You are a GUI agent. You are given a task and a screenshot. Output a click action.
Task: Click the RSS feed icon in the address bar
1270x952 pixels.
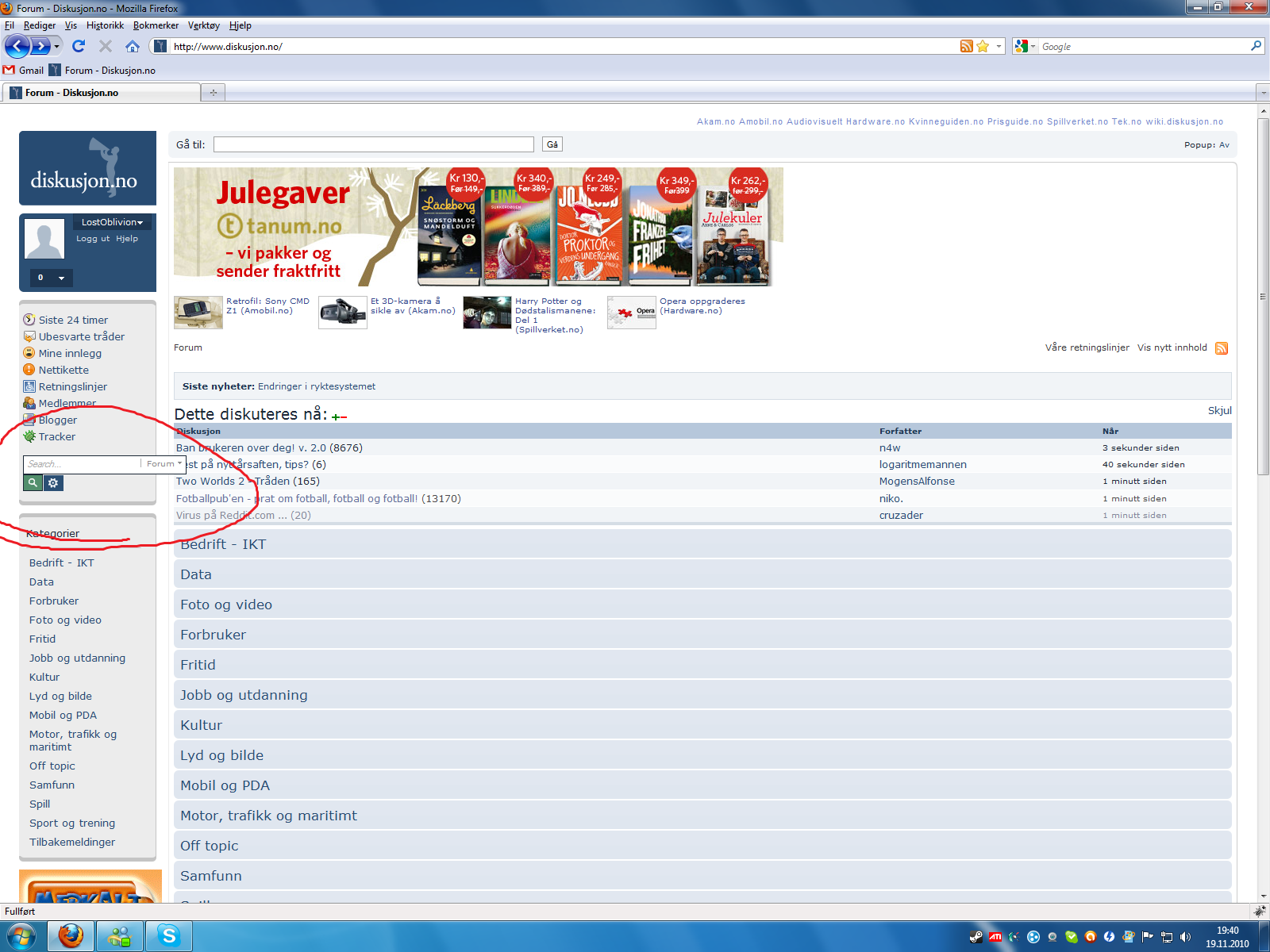coord(966,46)
